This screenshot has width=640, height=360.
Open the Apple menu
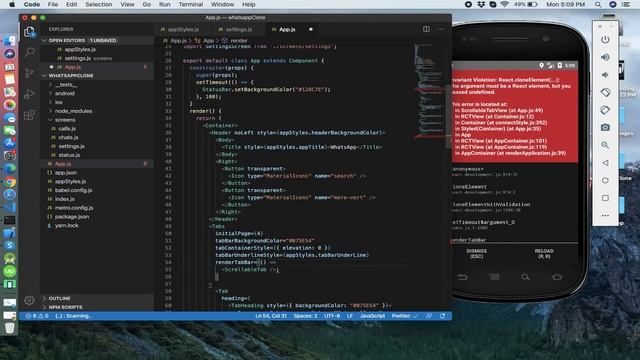pyautogui.click(x=12, y=4)
